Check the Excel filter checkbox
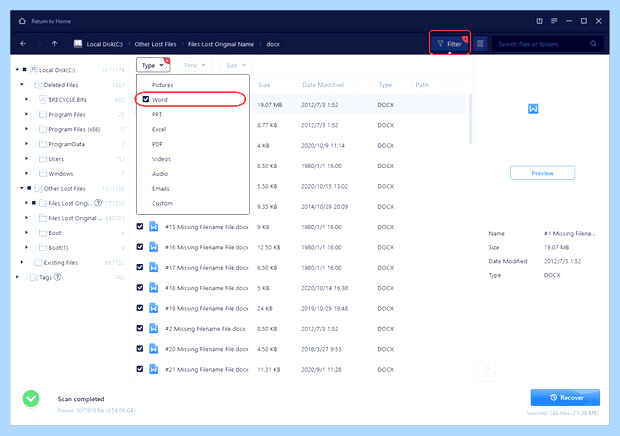The image size is (620, 436). [x=146, y=129]
